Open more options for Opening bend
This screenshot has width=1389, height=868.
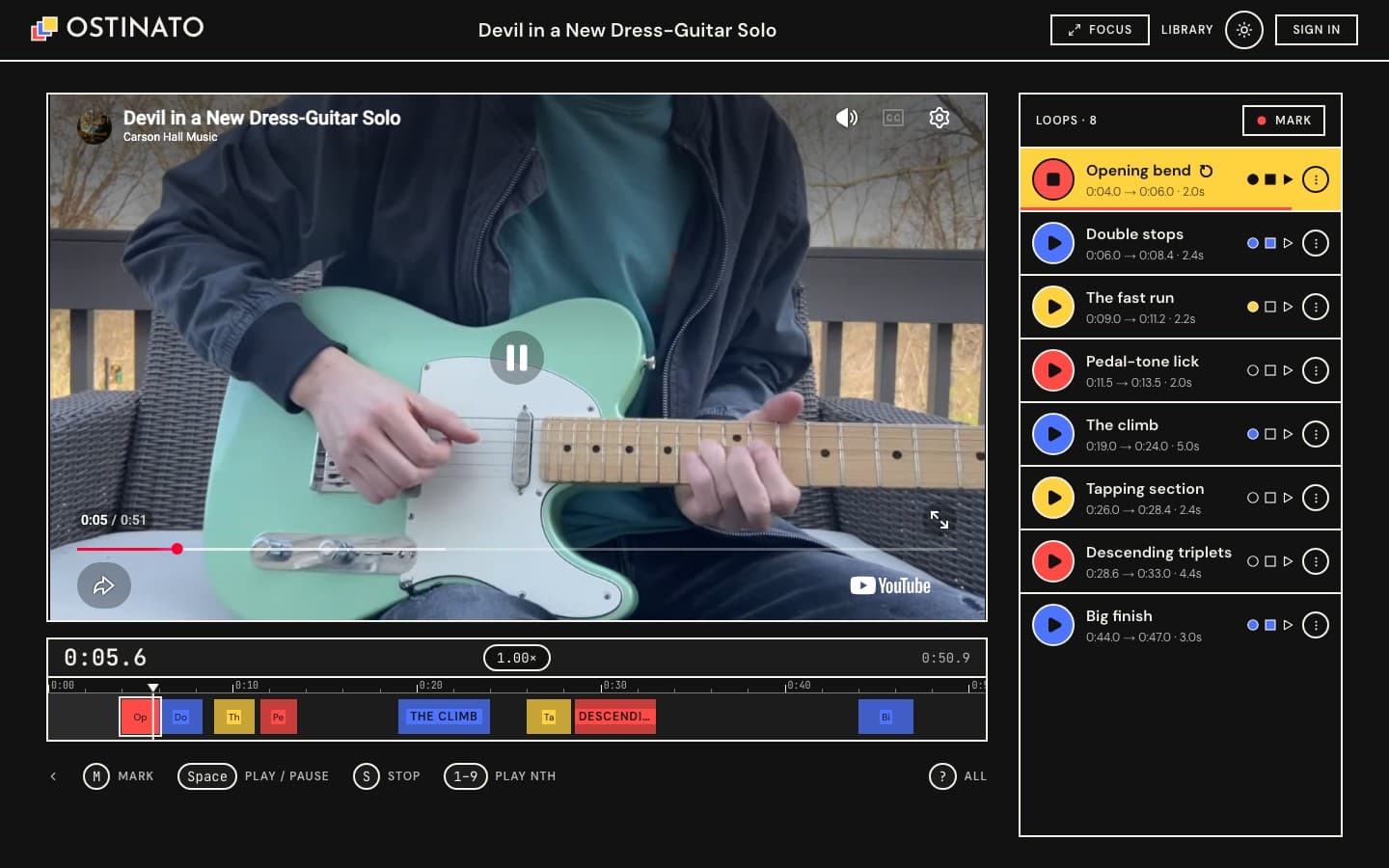(x=1316, y=179)
